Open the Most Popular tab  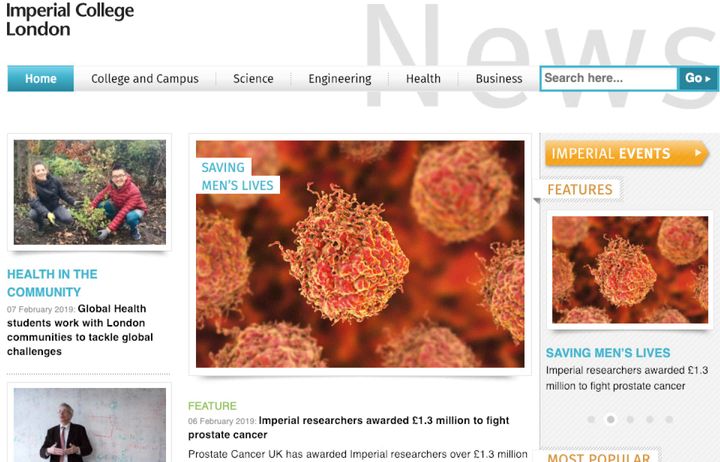pyautogui.click(x=598, y=458)
